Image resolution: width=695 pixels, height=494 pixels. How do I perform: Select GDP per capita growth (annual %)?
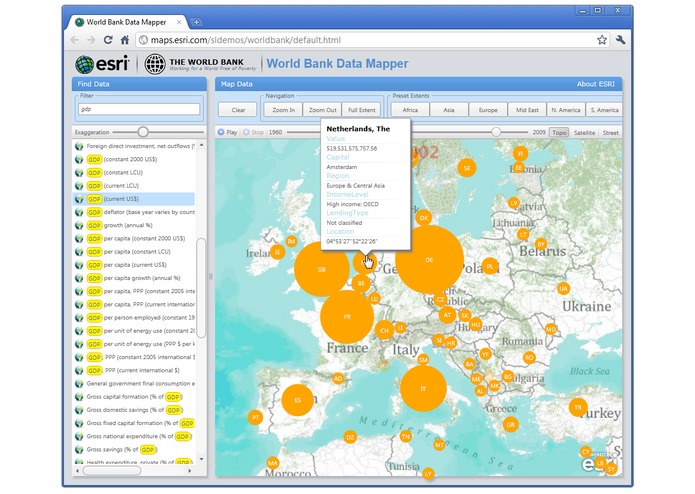[x=133, y=278]
